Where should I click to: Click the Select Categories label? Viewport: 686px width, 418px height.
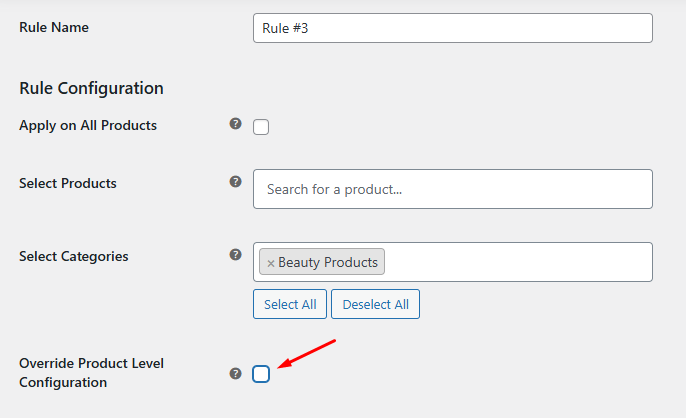pyautogui.click(x=74, y=256)
